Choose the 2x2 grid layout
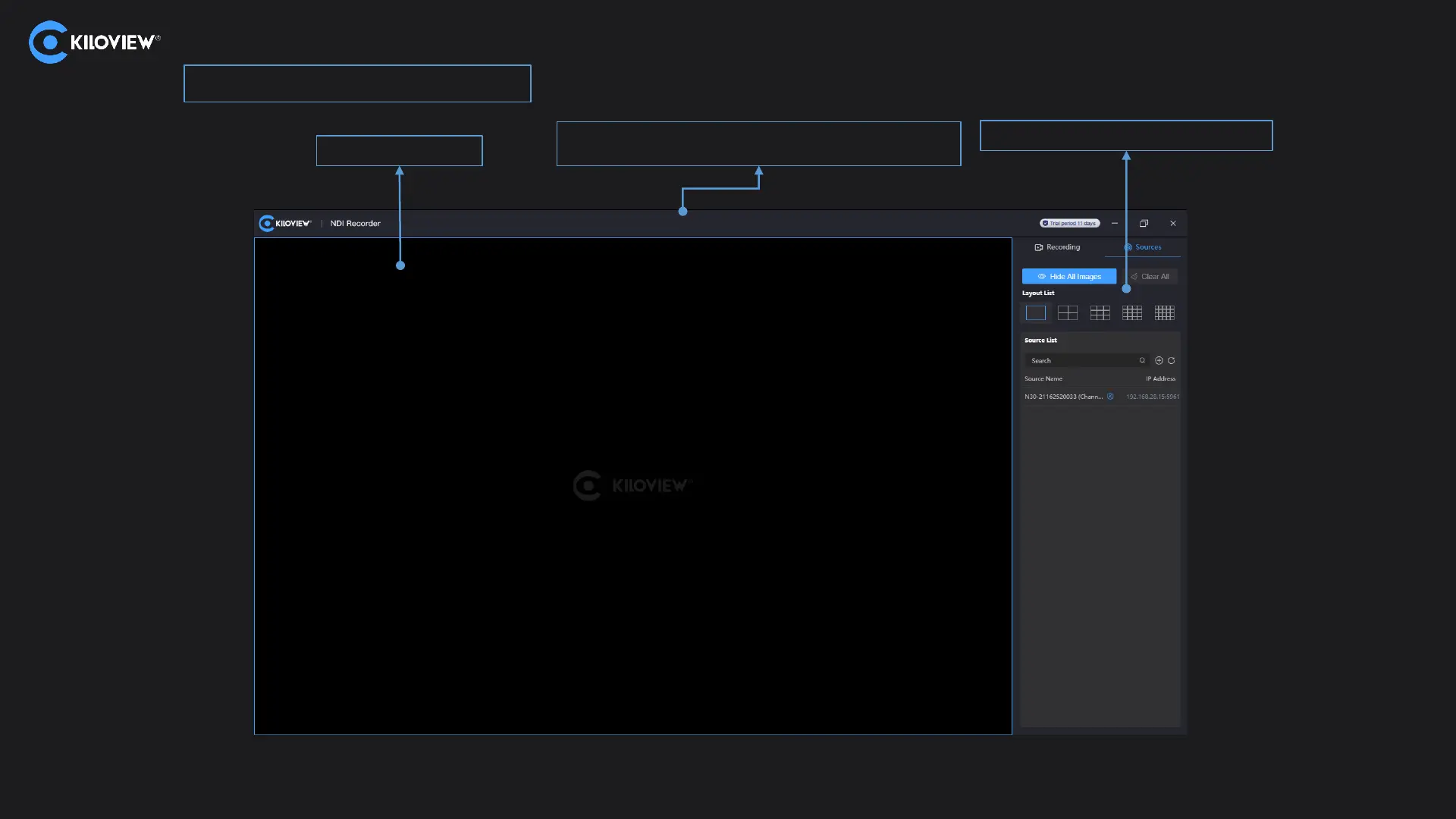 tap(1068, 312)
